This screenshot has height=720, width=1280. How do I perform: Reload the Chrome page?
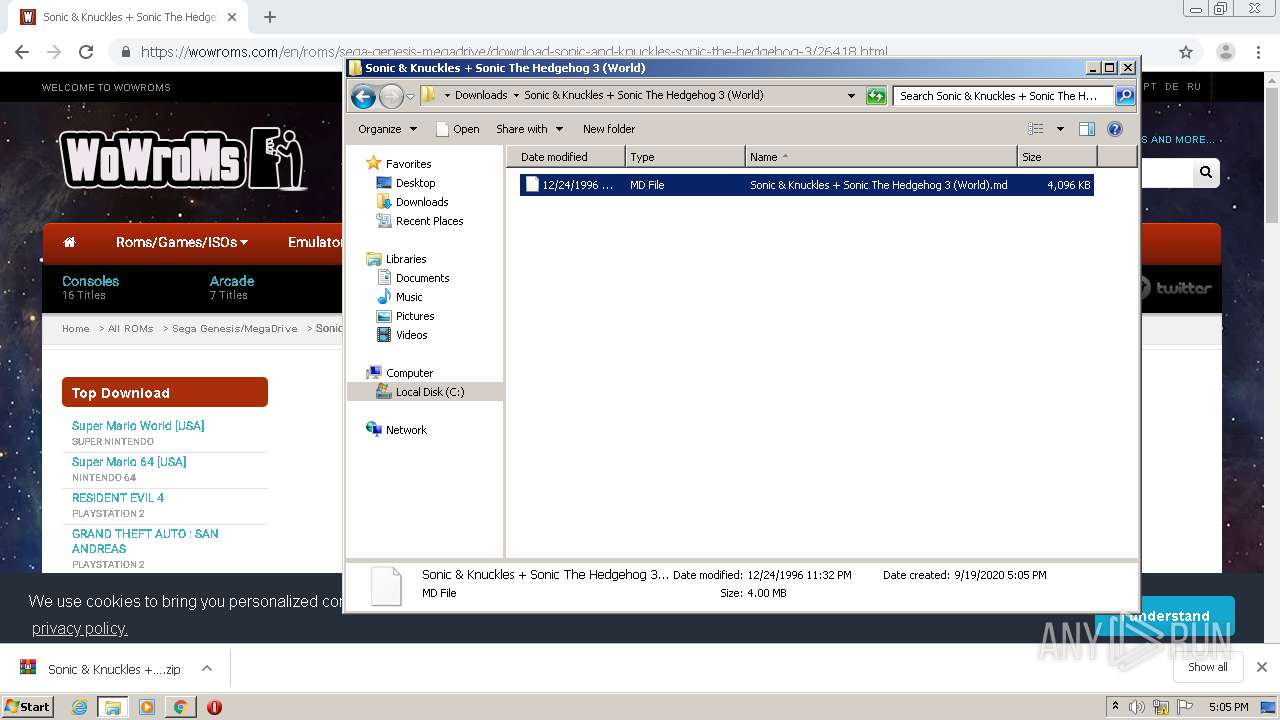(86, 52)
